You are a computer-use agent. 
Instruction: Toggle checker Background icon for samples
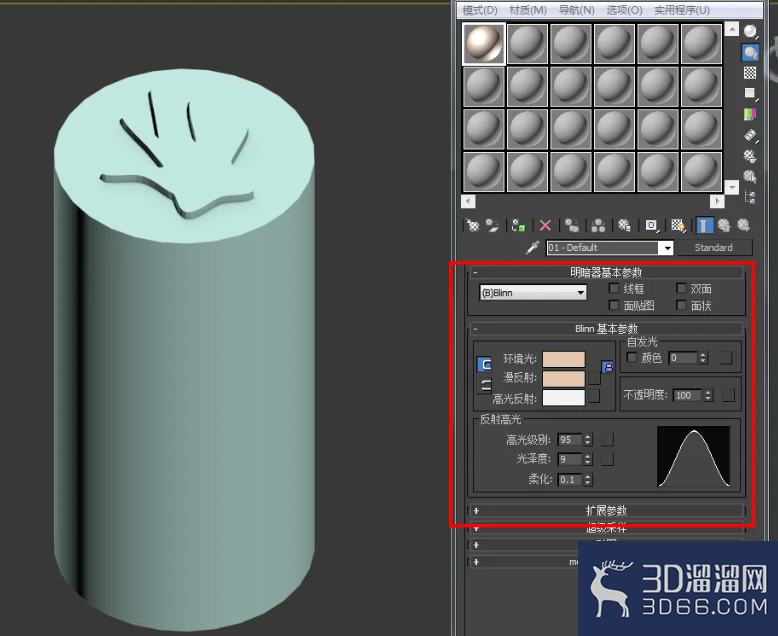tap(750, 73)
